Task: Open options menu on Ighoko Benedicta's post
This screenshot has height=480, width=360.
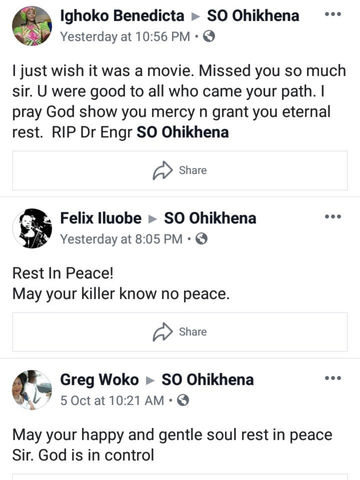Action: 333,14
